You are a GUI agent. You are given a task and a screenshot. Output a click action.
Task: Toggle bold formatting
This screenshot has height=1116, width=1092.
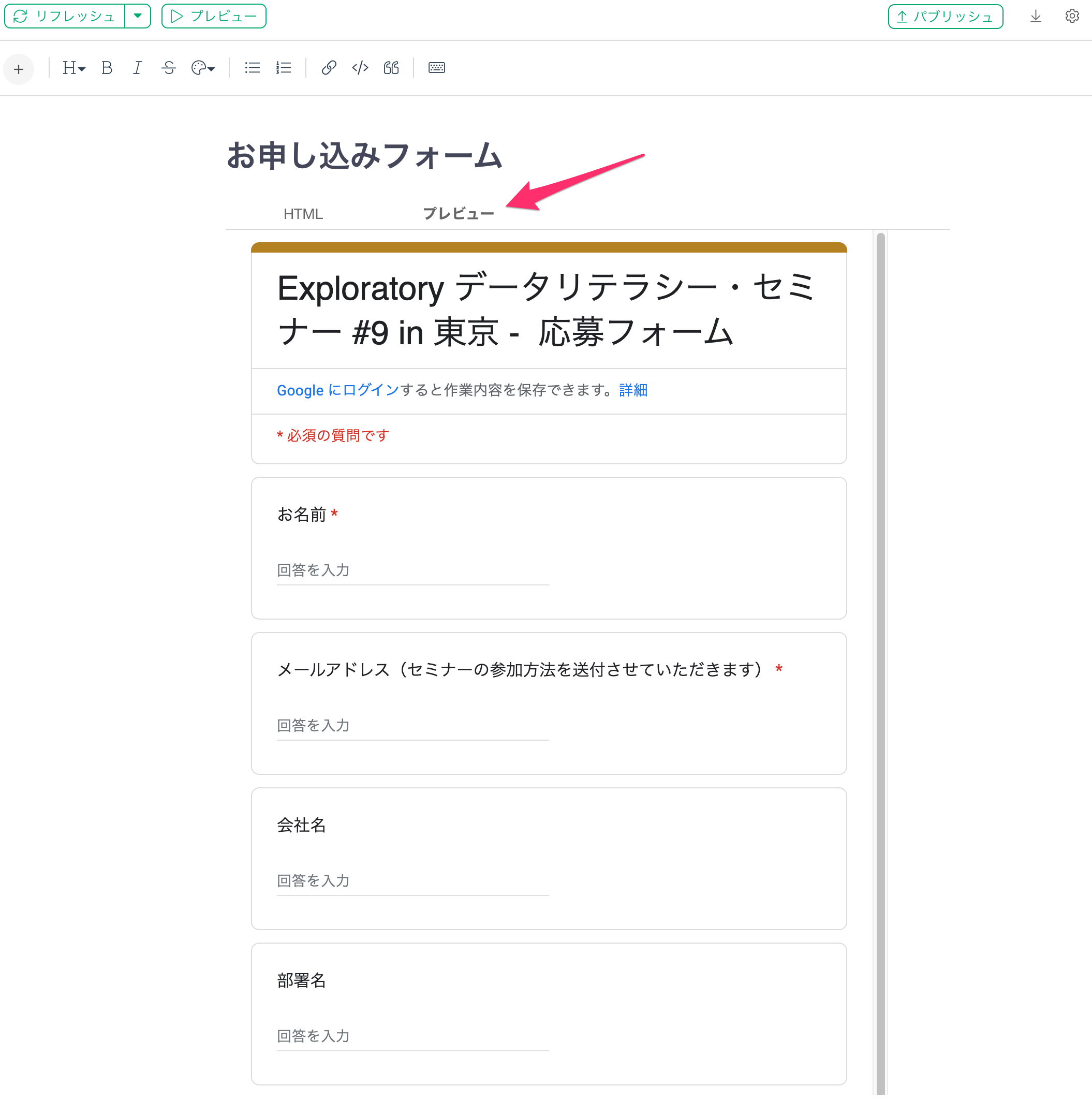click(107, 68)
